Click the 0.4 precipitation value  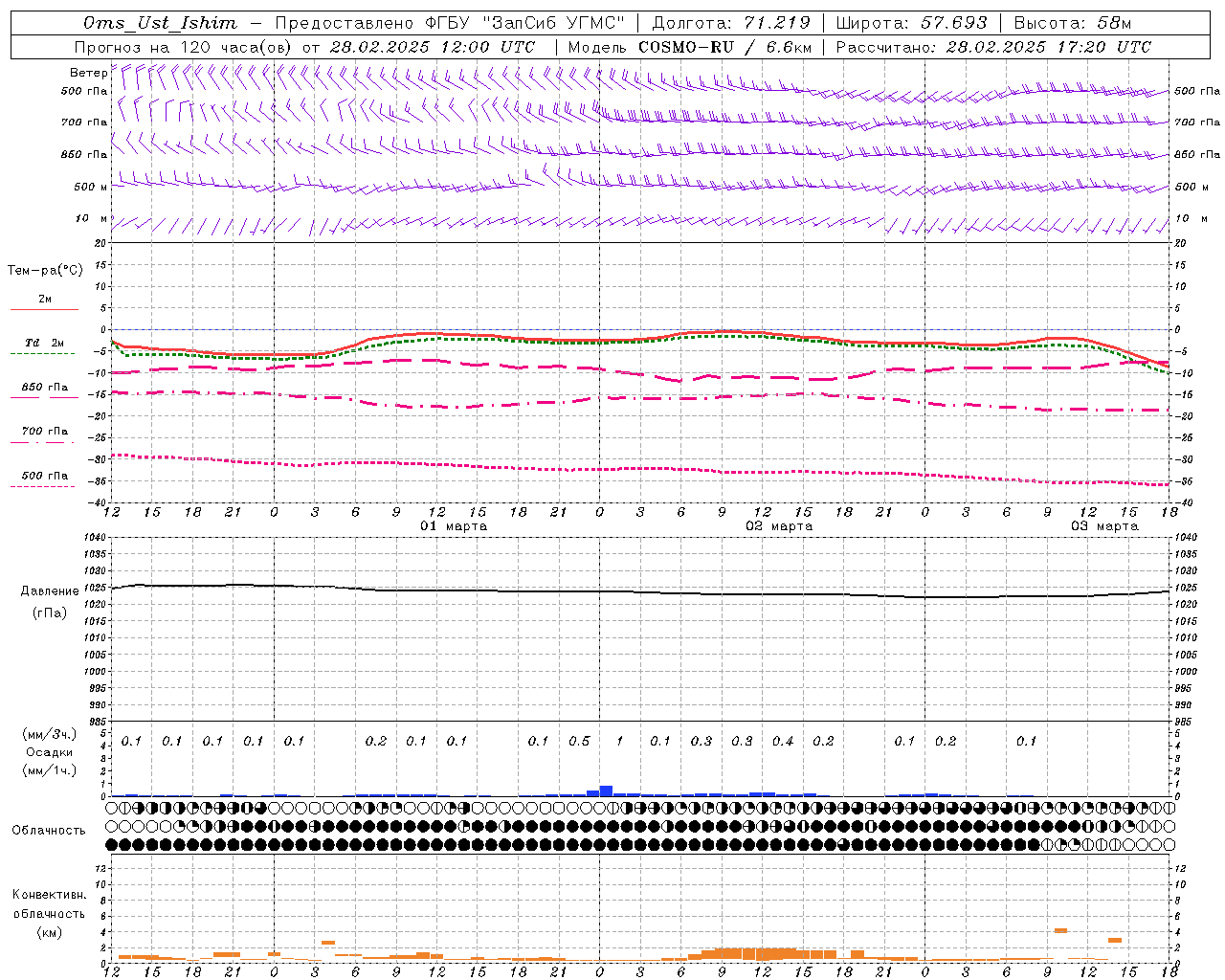(783, 742)
